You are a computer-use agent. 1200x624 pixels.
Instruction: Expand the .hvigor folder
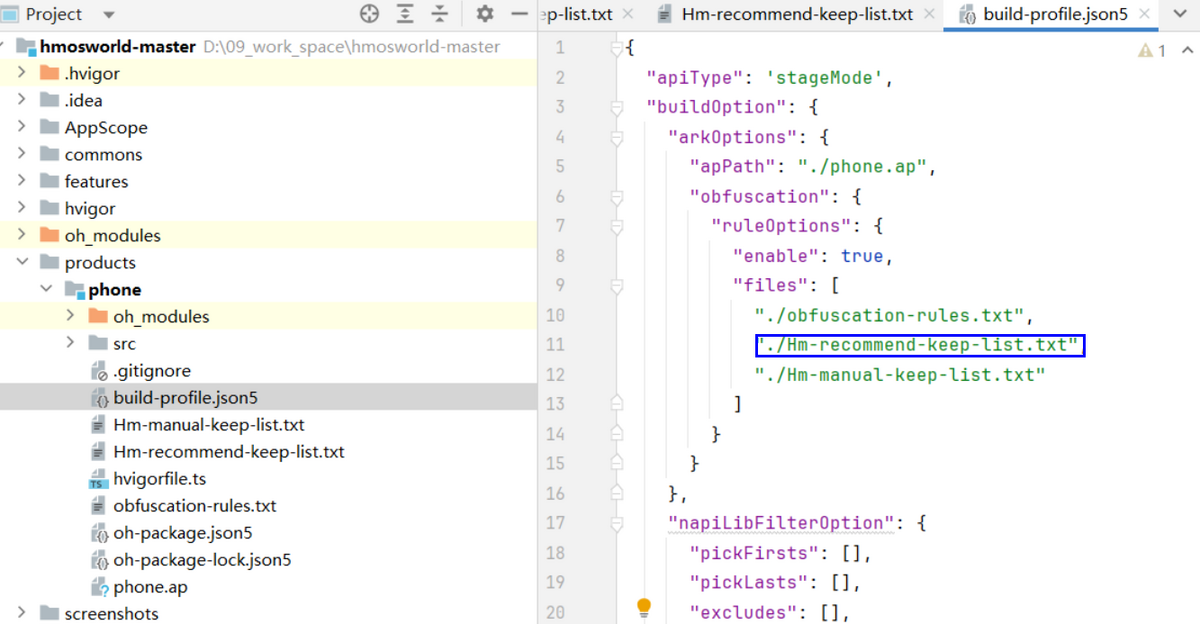[x=22, y=73]
